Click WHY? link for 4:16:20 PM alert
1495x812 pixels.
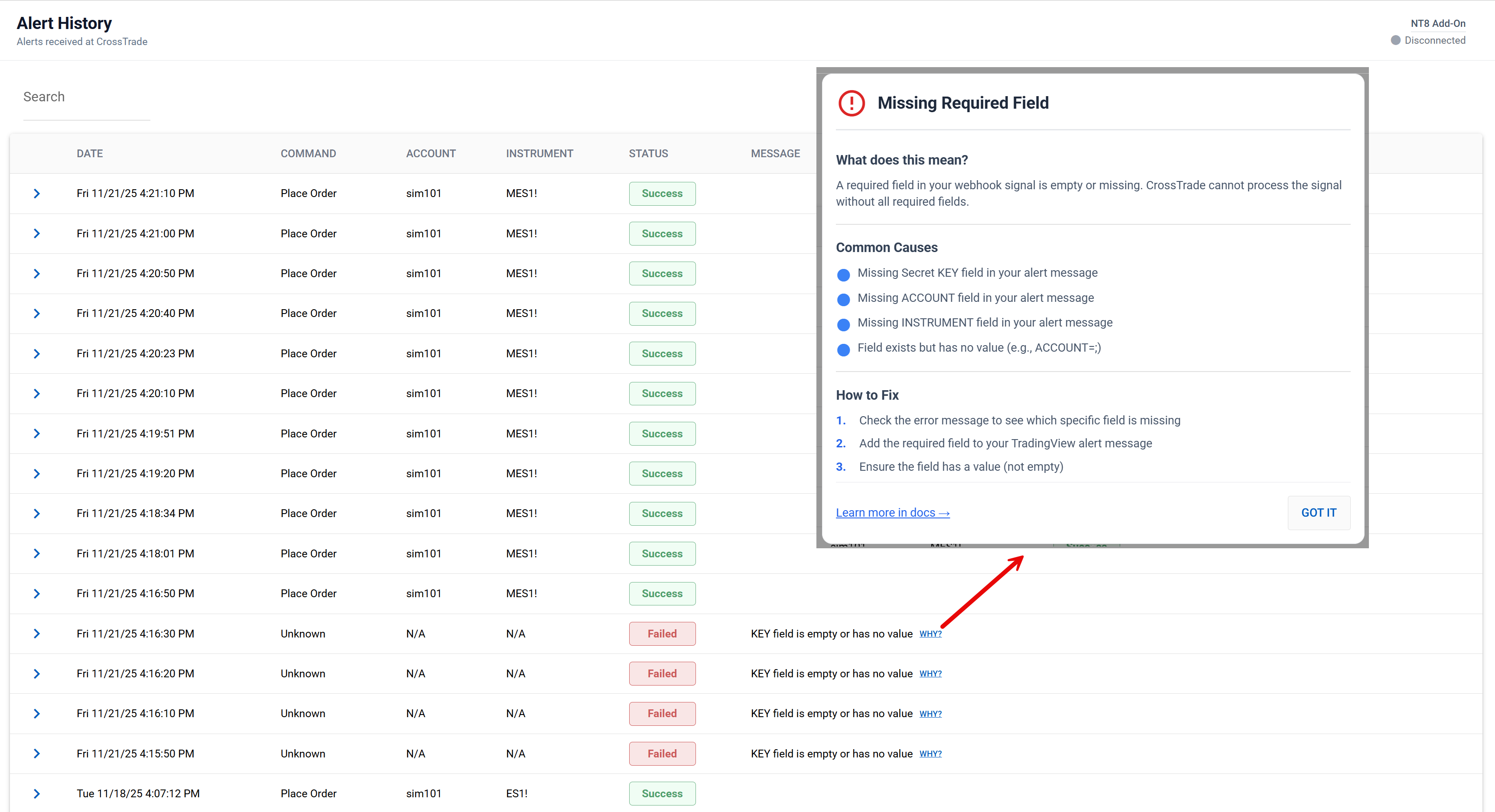[x=930, y=673]
